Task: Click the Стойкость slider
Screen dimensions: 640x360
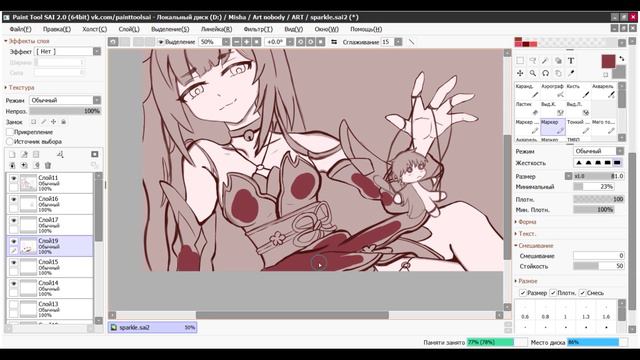Action: pos(599,266)
